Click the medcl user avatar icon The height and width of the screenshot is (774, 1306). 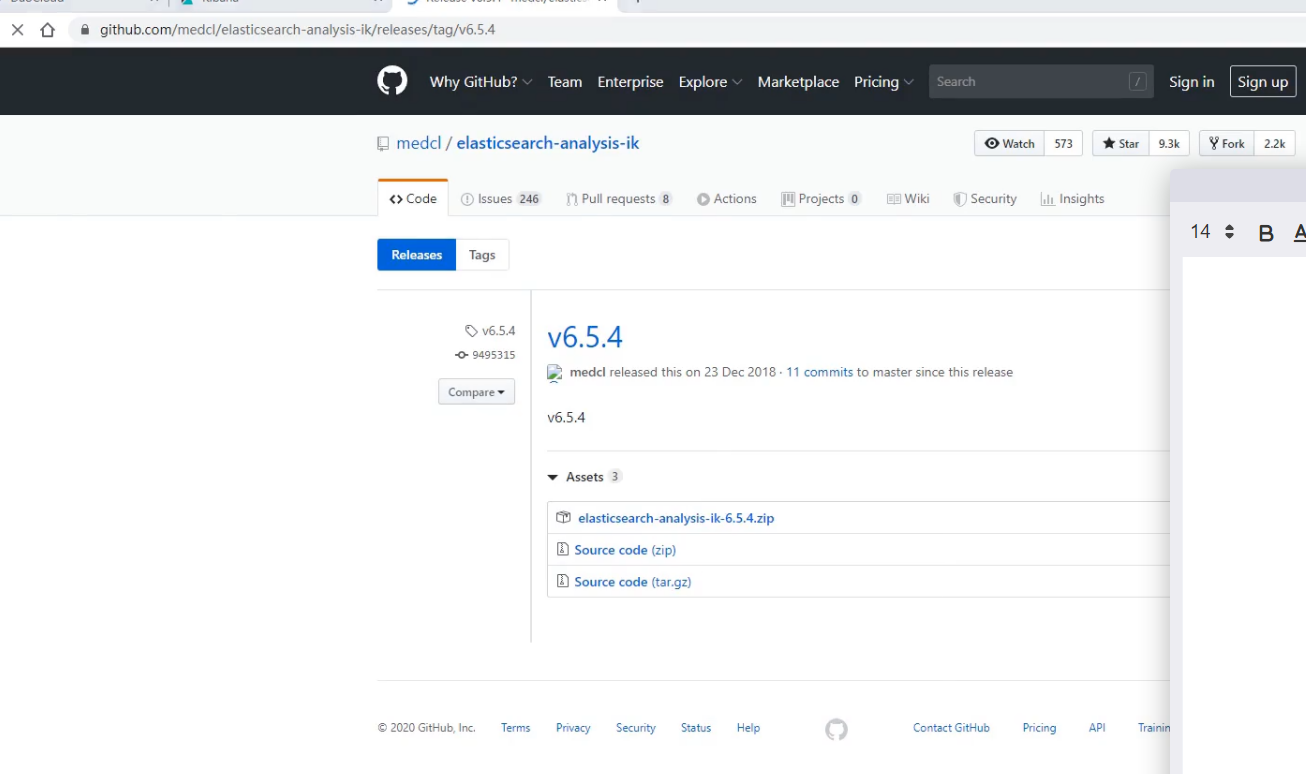pyautogui.click(x=555, y=373)
